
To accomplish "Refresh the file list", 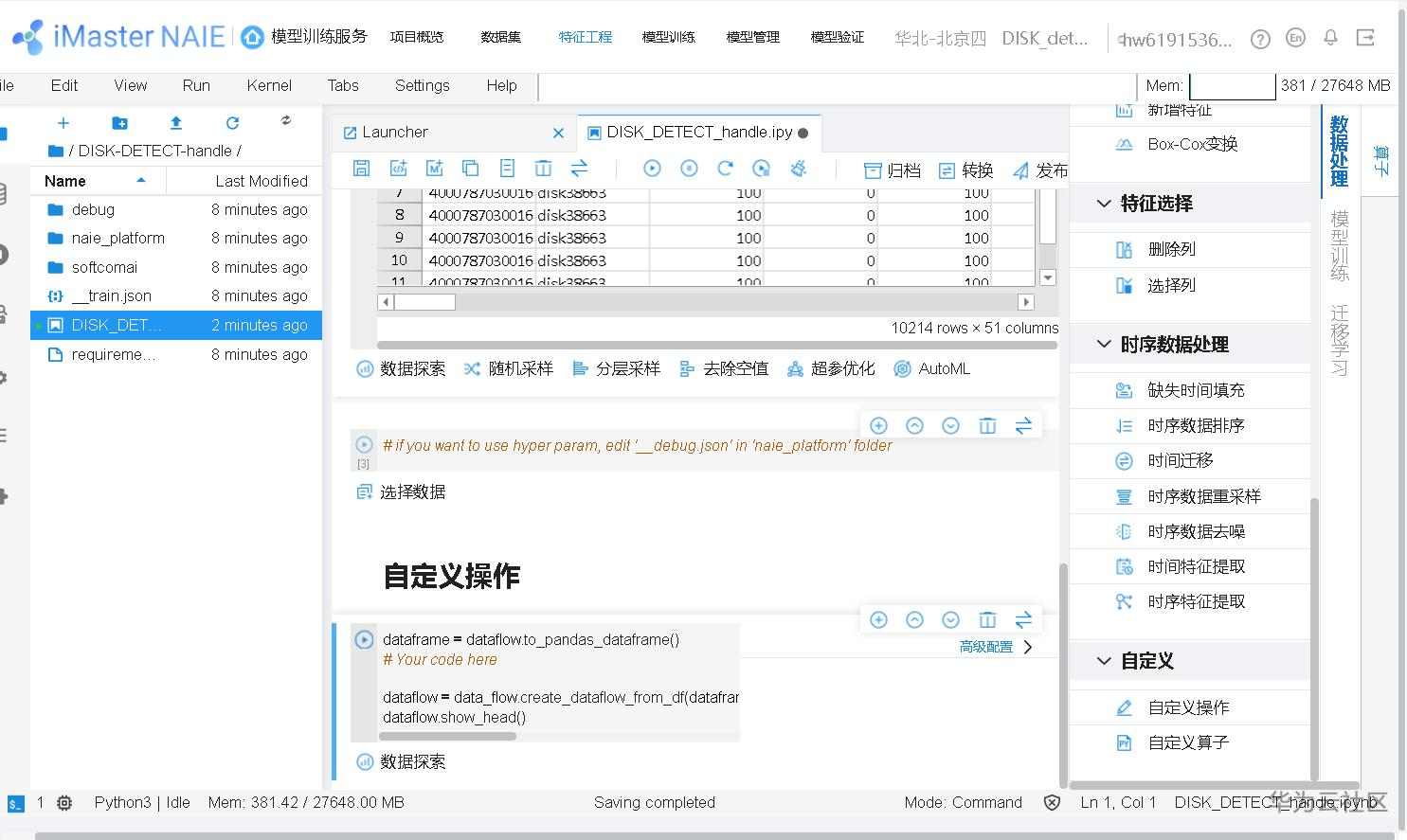I will click(232, 123).
